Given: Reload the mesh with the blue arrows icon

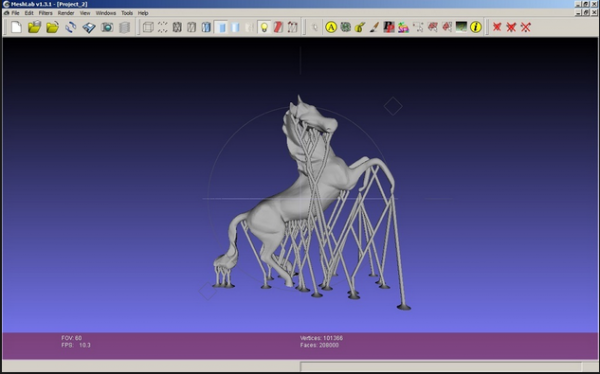Looking at the screenshot, I should 70,27.
